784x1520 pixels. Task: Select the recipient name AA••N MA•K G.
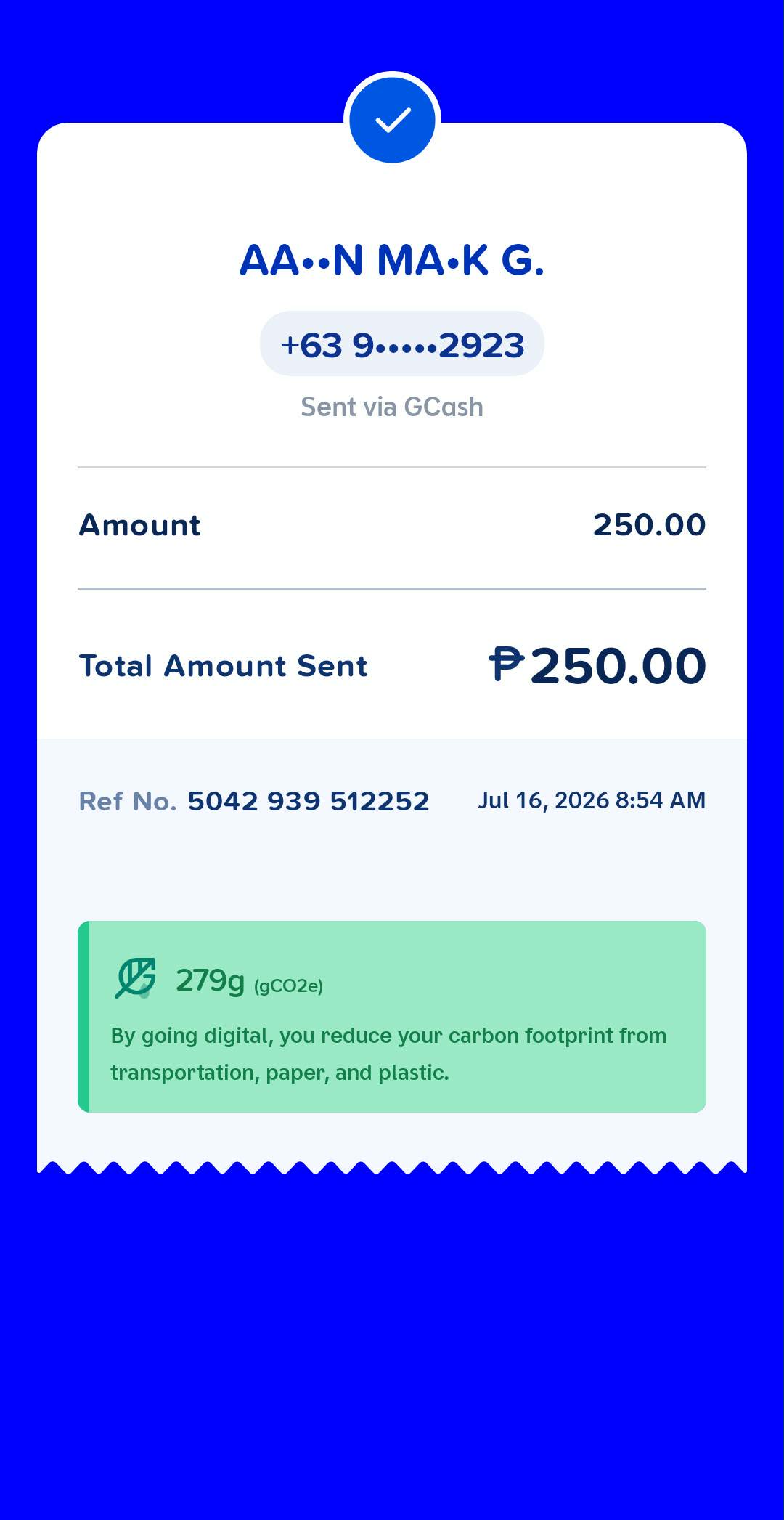pyautogui.click(x=392, y=260)
